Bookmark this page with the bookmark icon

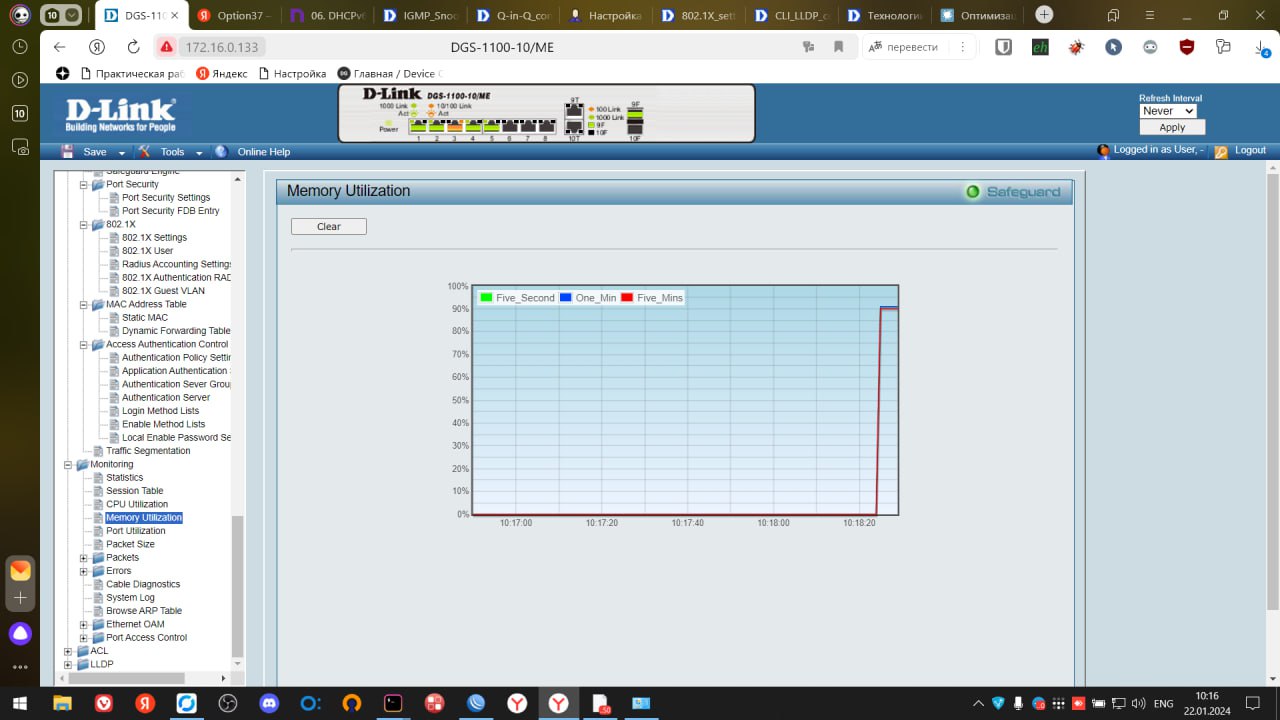click(838, 47)
